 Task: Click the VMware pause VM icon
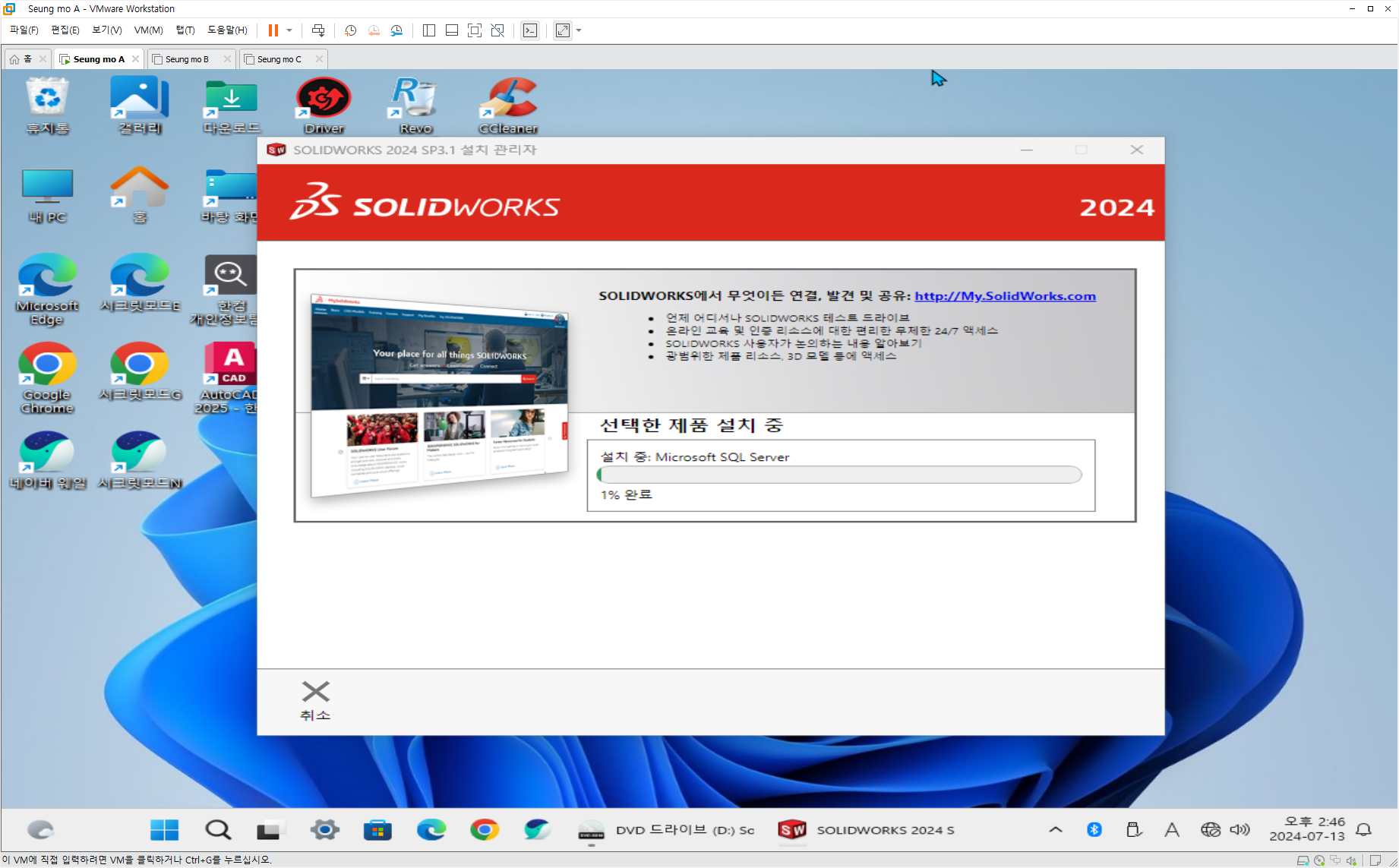pyautogui.click(x=273, y=30)
